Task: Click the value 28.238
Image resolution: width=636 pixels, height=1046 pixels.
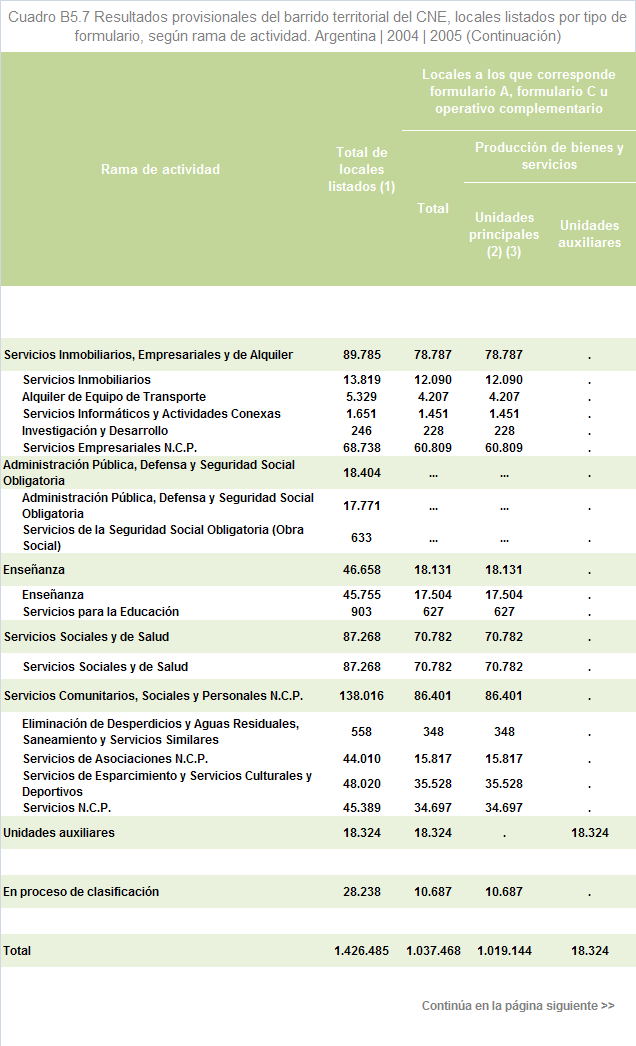Action: (362, 892)
